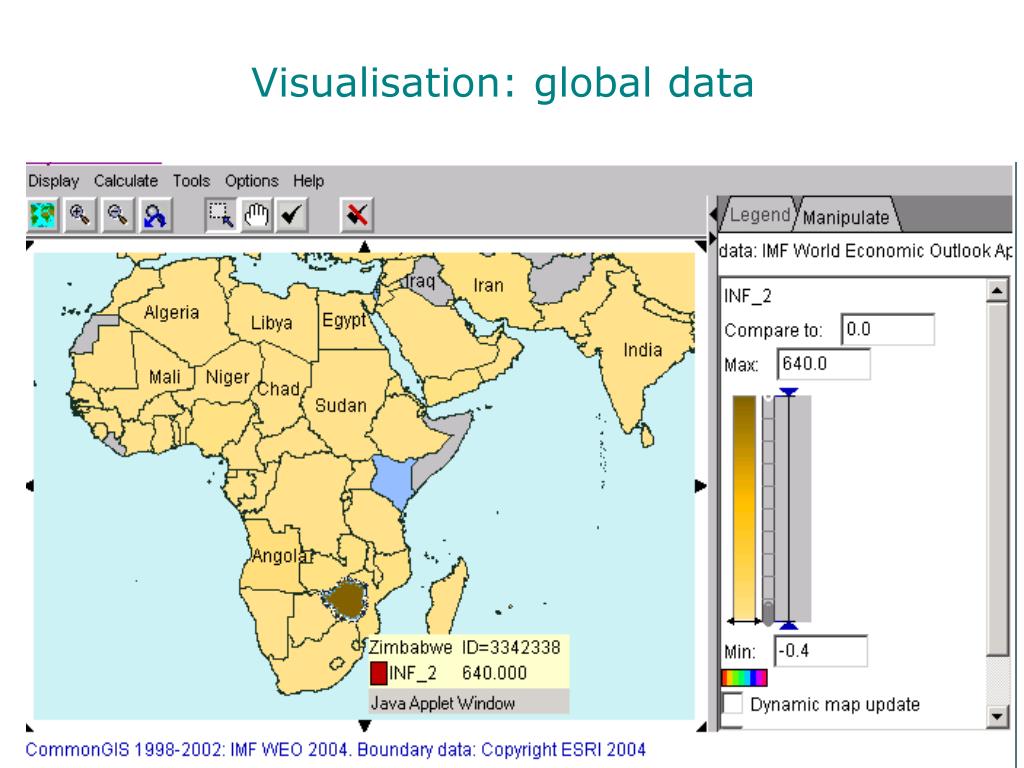Viewport: 1024px width, 768px height.
Task: Click the Egypt label on map
Action: (344, 320)
